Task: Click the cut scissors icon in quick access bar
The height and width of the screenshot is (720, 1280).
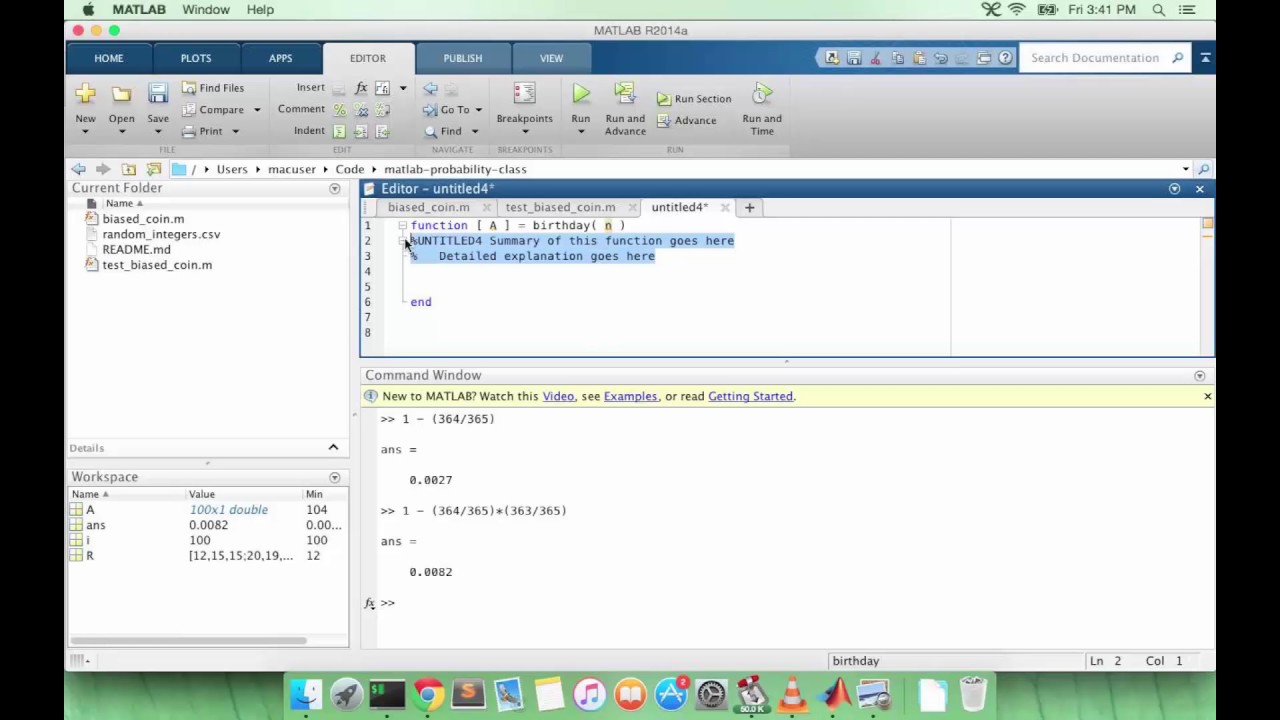Action: pos(875,58)
